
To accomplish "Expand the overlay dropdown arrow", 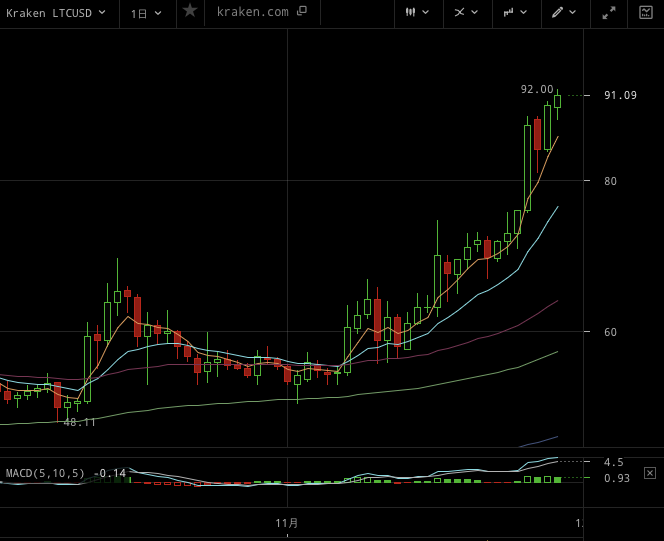I will click(523, 12).
